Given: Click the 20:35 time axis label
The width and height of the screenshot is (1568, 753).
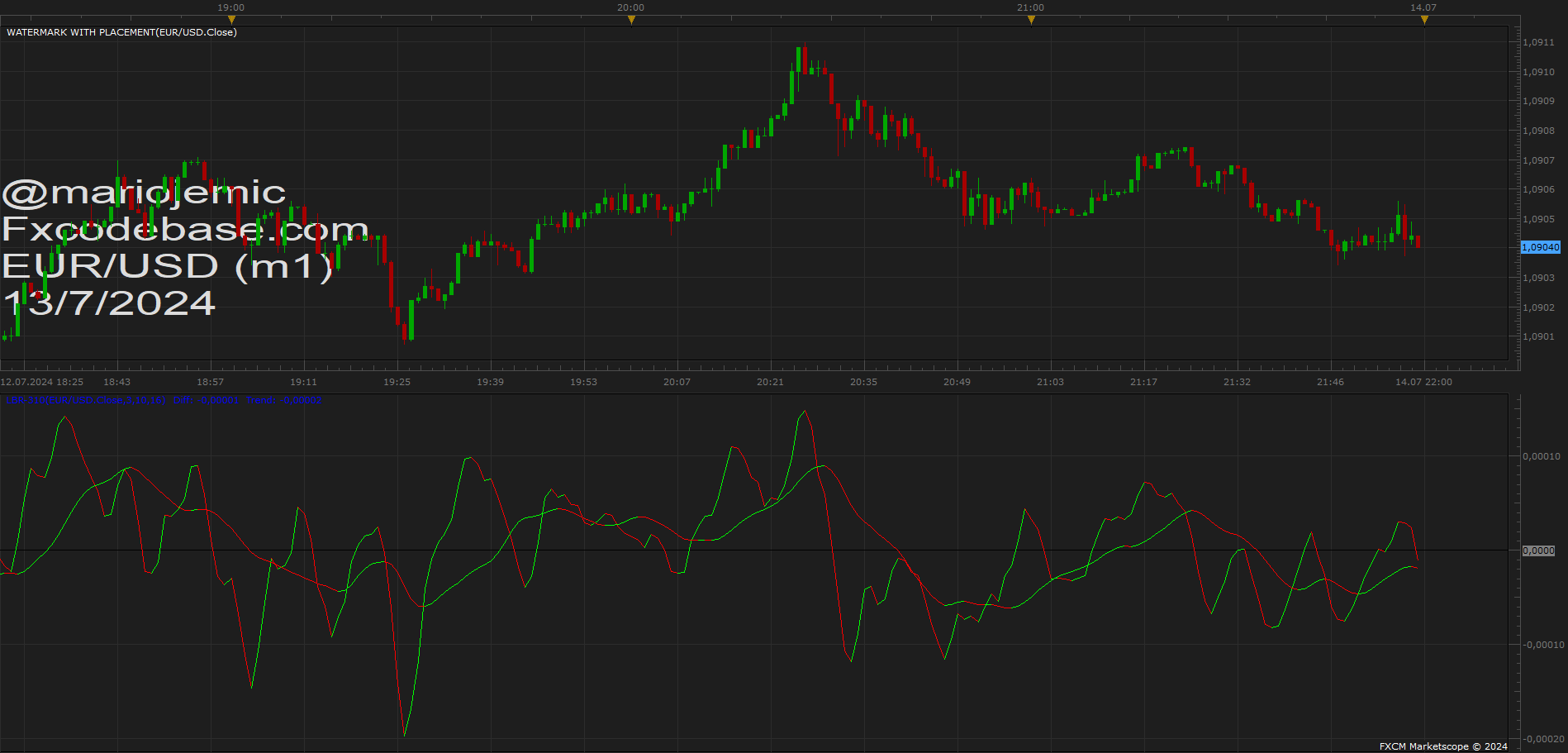Looking at the screenshot, I should click(863, 382).
